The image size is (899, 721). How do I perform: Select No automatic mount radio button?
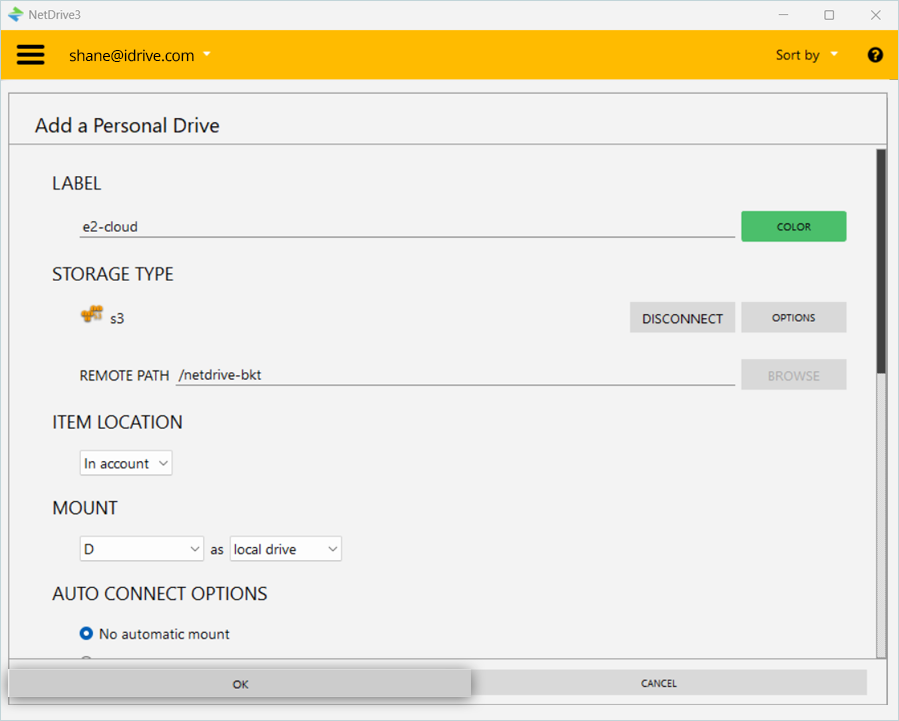[x=87, y=634]
